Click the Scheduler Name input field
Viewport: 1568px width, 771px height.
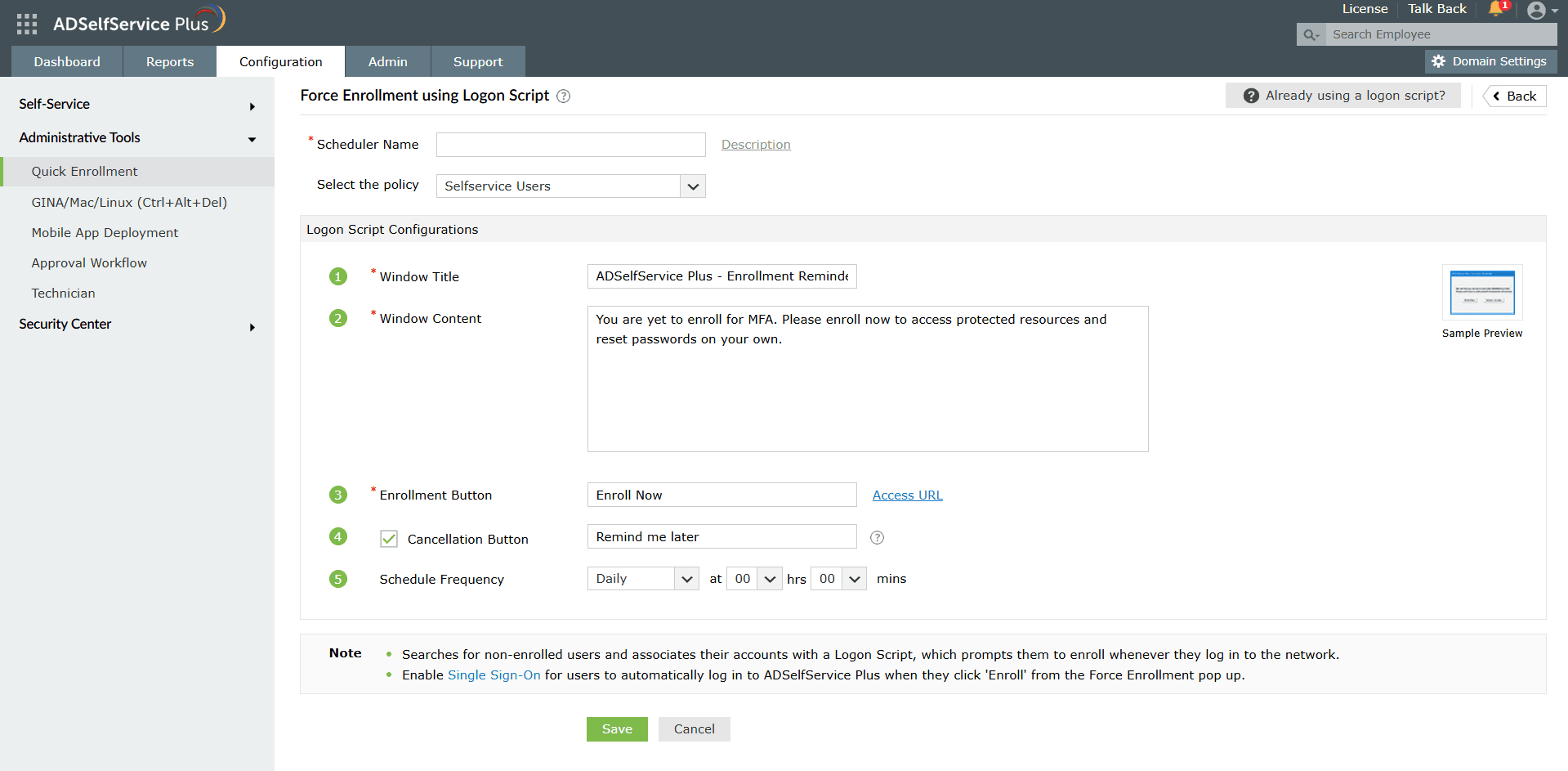570,145
